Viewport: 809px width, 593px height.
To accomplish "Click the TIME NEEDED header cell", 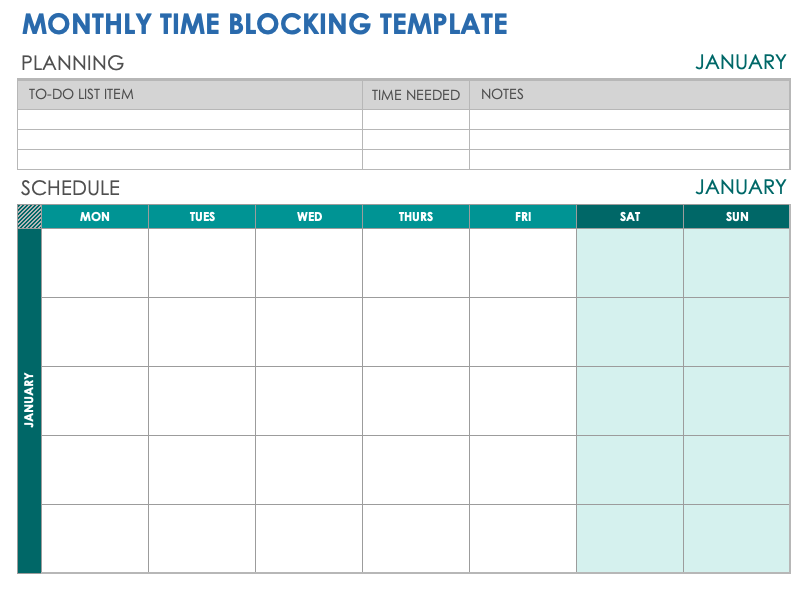I will pyautogui.click(x=416, y=95).
